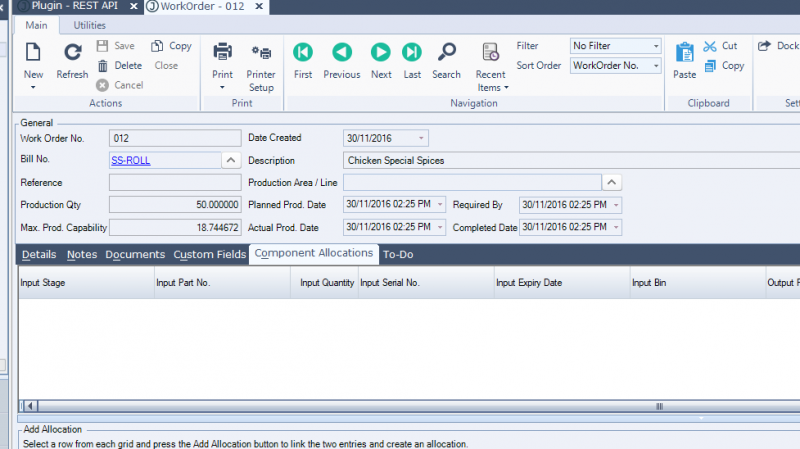Viewport: 800px width, 449px height.
Task: Navigate to Previous record
Action: tap(342, 52)
